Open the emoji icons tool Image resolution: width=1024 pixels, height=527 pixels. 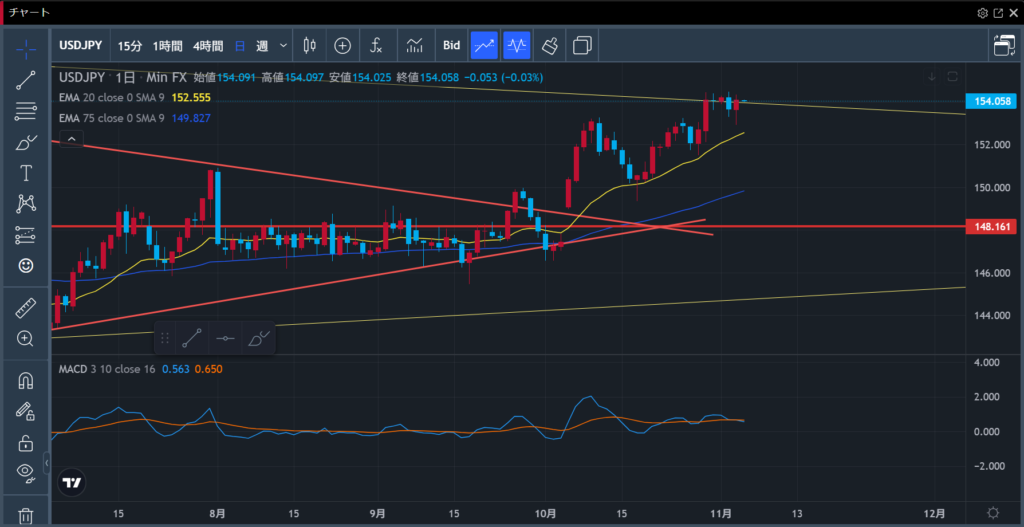coord(26,266)
